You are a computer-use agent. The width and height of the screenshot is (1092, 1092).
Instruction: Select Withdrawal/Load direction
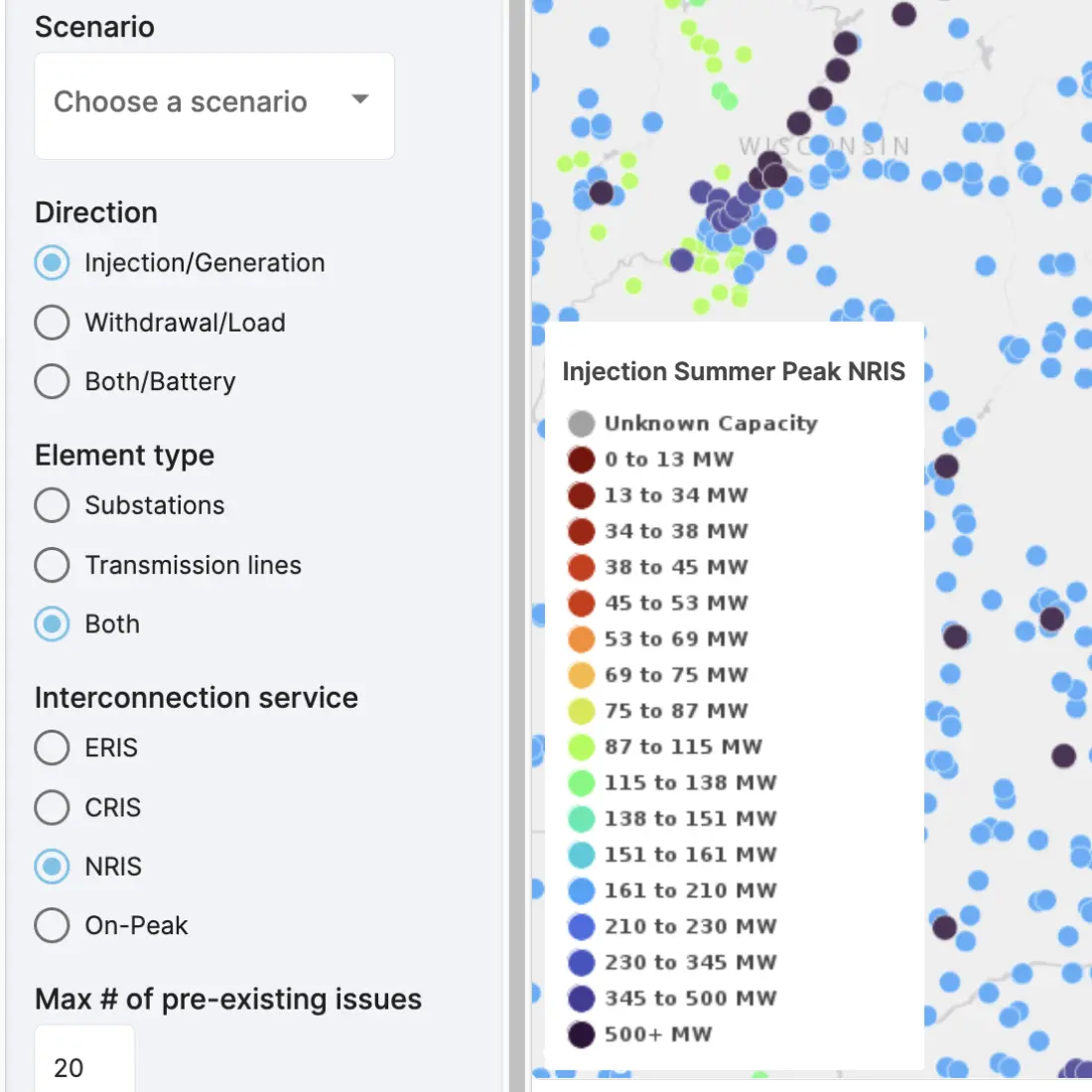[52, 323]
